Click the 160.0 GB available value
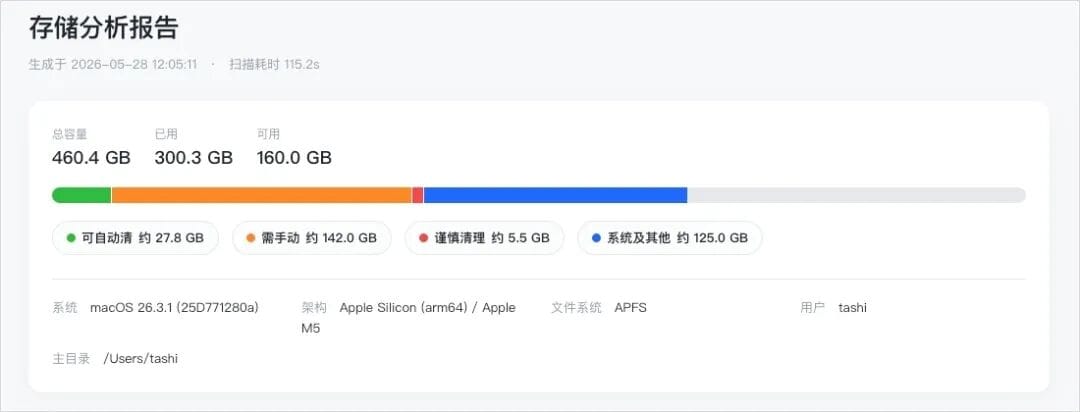The width and height of the screenshot is (1080, 412). click(294, 158)
